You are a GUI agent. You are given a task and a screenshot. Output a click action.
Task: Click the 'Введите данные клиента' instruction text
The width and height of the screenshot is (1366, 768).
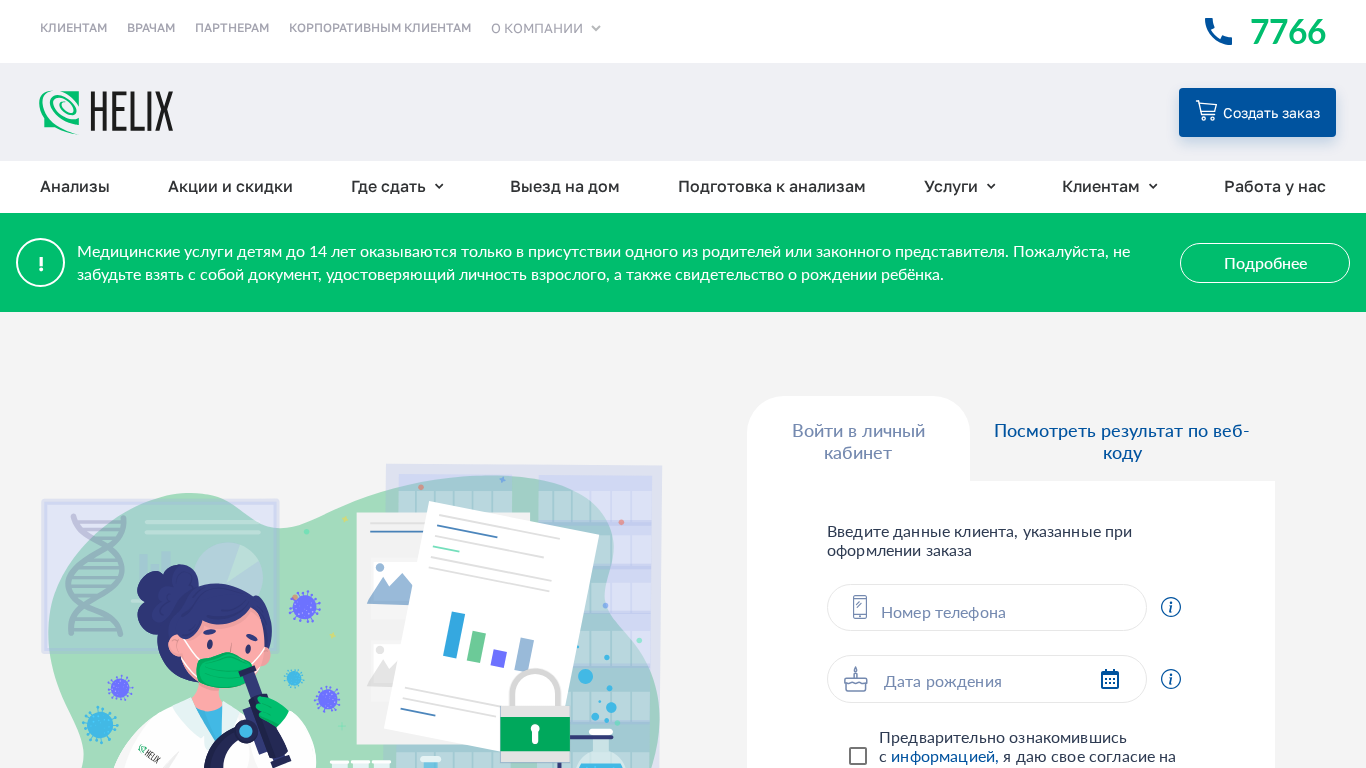pyautogui.click(x=980, y=541)
